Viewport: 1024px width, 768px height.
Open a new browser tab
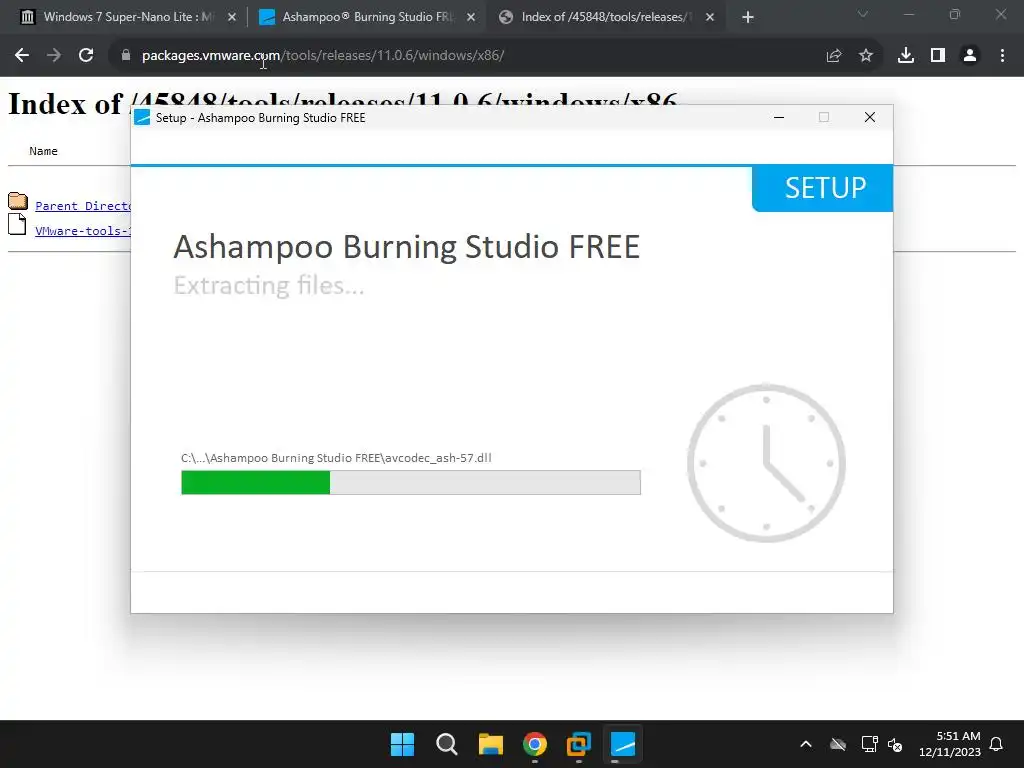click(748, 18)
